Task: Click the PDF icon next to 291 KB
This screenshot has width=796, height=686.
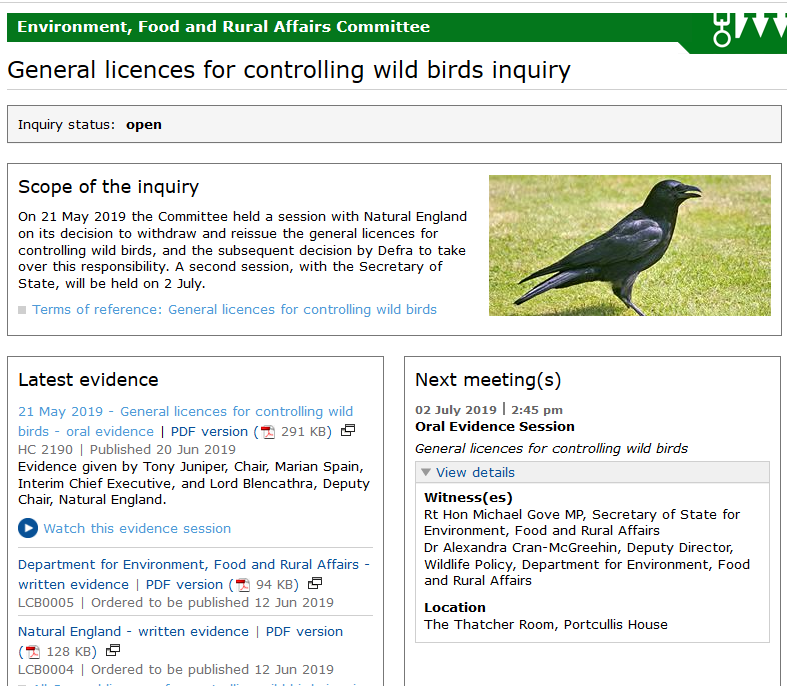Action: point(267,432)
